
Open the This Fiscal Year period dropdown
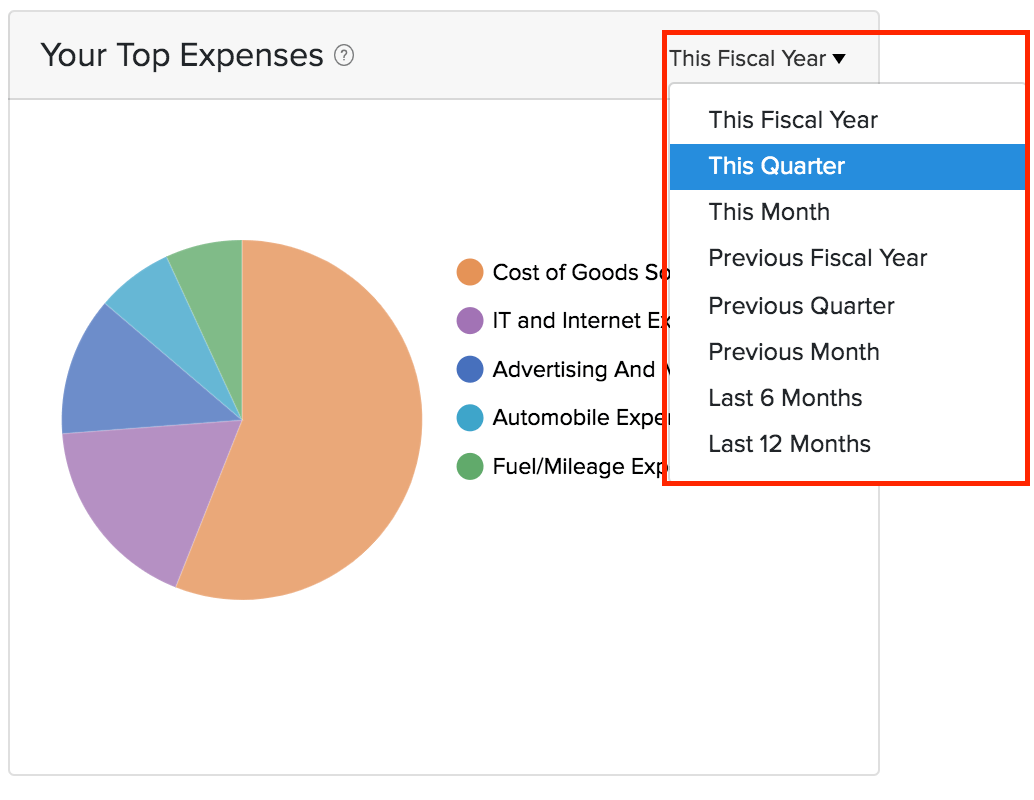click(x=757, y=58)
